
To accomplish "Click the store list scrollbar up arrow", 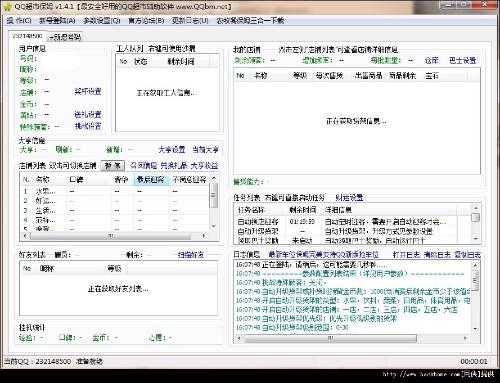I will [x=214, y=178].
